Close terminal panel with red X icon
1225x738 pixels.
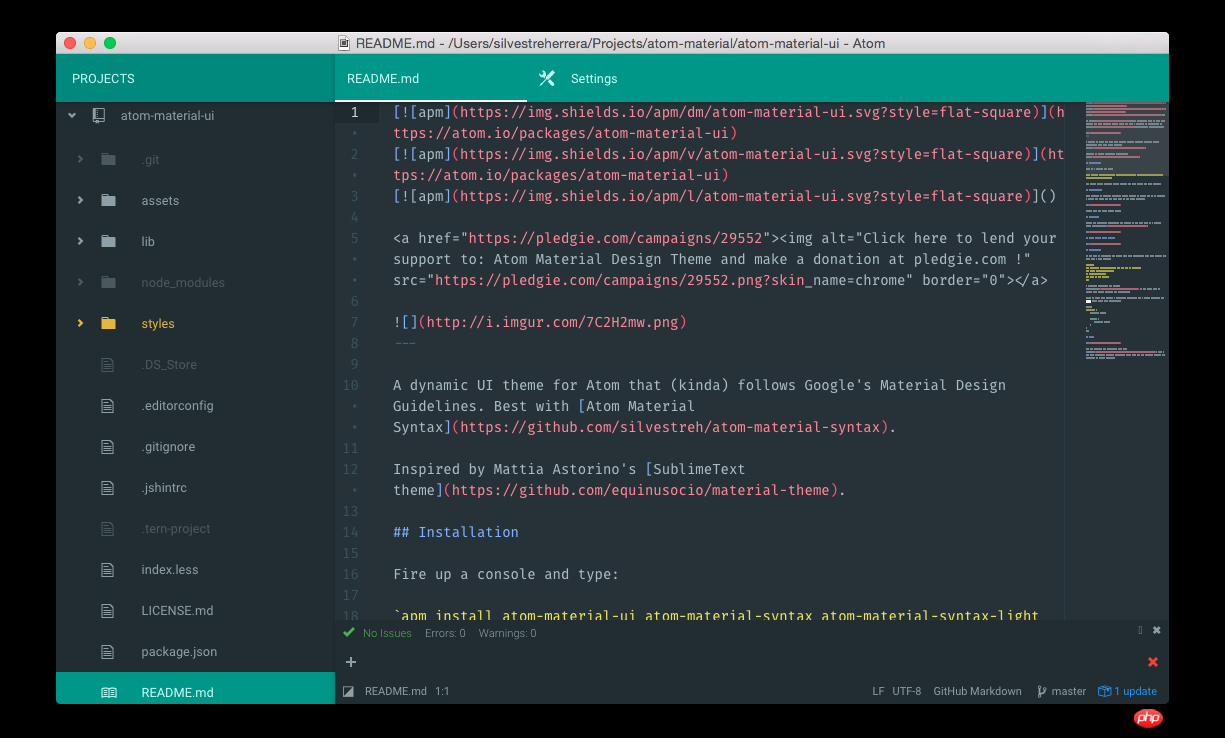1153,662
